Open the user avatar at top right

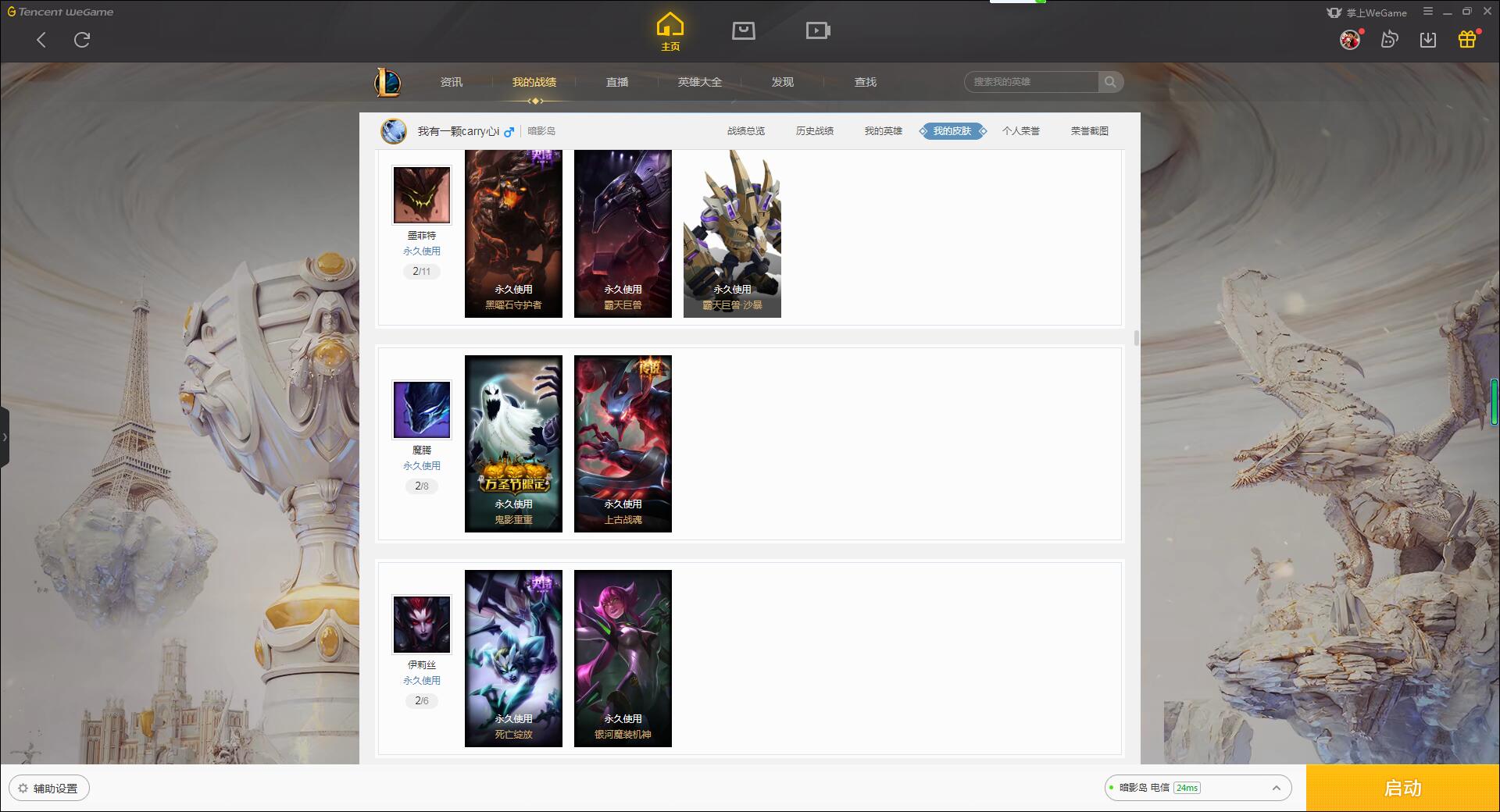coord(1350,39)
